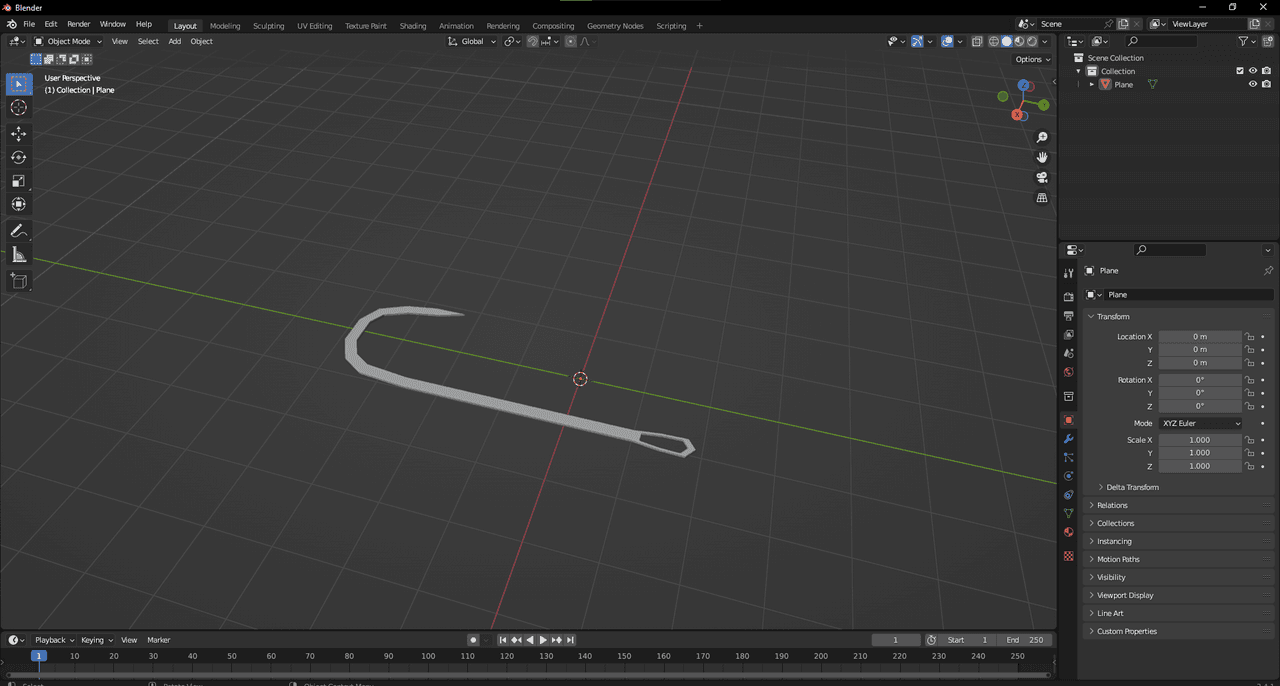Toggle the Collection exclude checkbox
This screenshot has width=1280, height=686.
point(1240,71)
